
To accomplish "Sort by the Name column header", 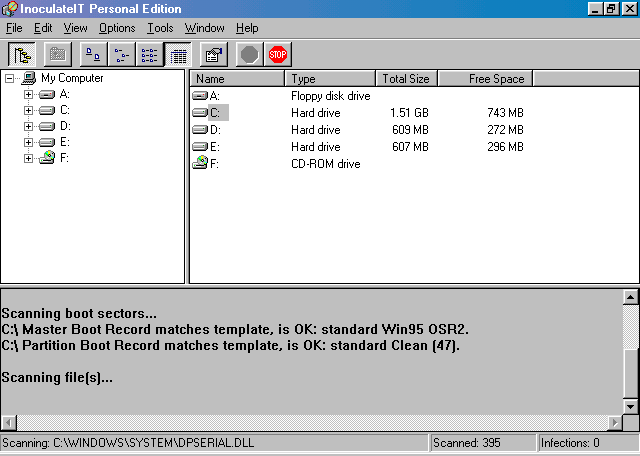I will coord(237,79).
